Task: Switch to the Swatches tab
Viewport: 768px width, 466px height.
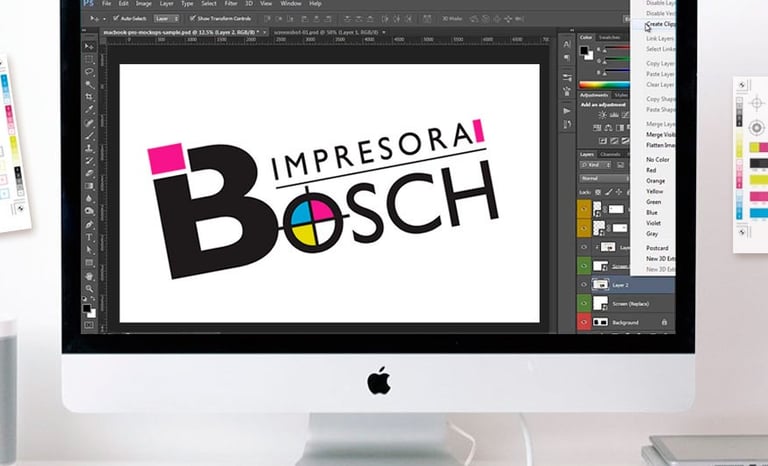Action: 610,37
